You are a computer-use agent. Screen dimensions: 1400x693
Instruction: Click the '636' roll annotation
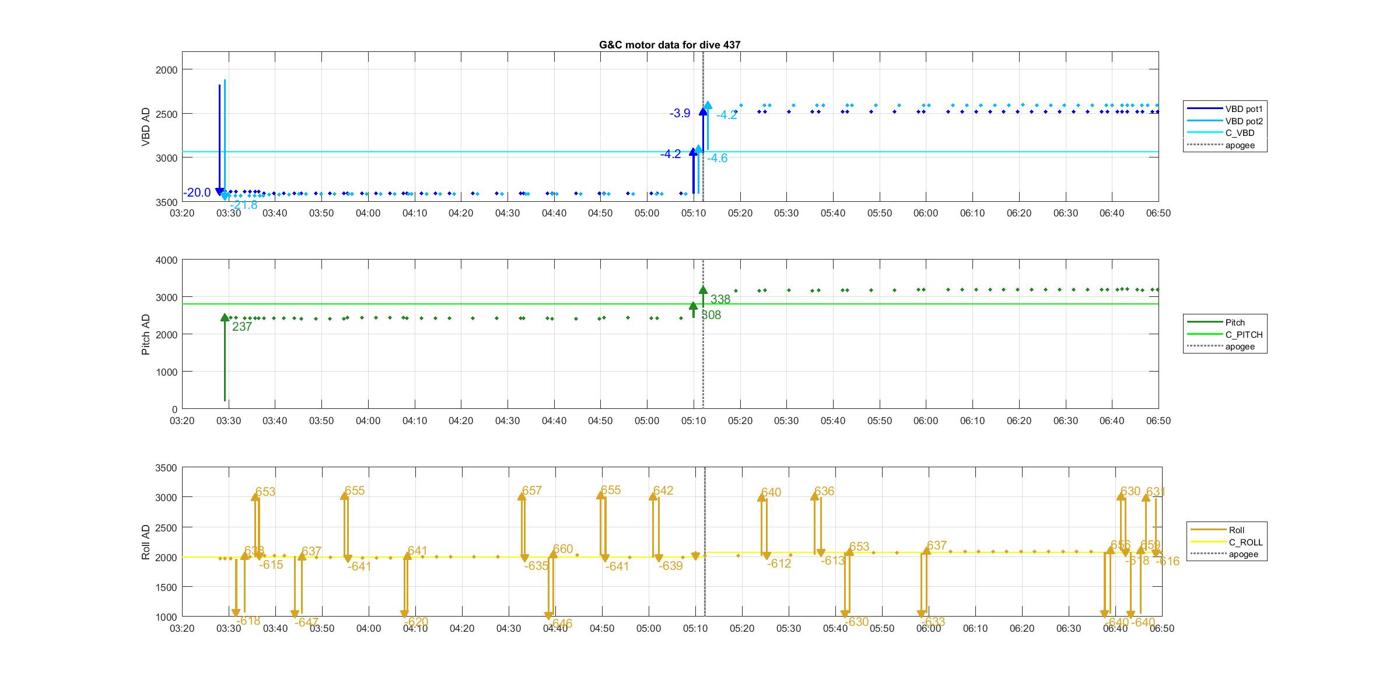[824, 492]
